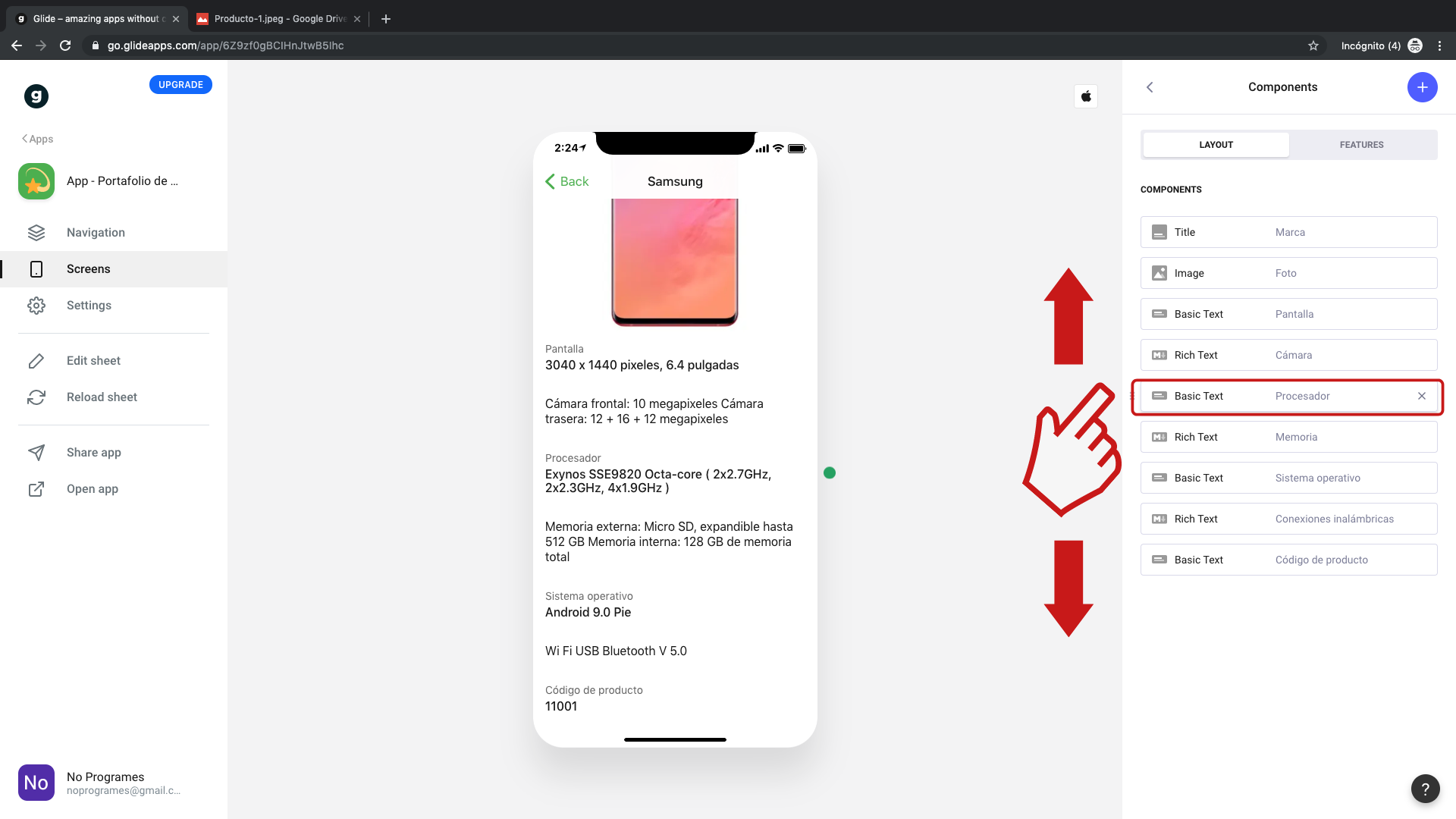Remove the Procesador component with X
Screen dimensions: 1456x819
click(x=1422, y=396)
